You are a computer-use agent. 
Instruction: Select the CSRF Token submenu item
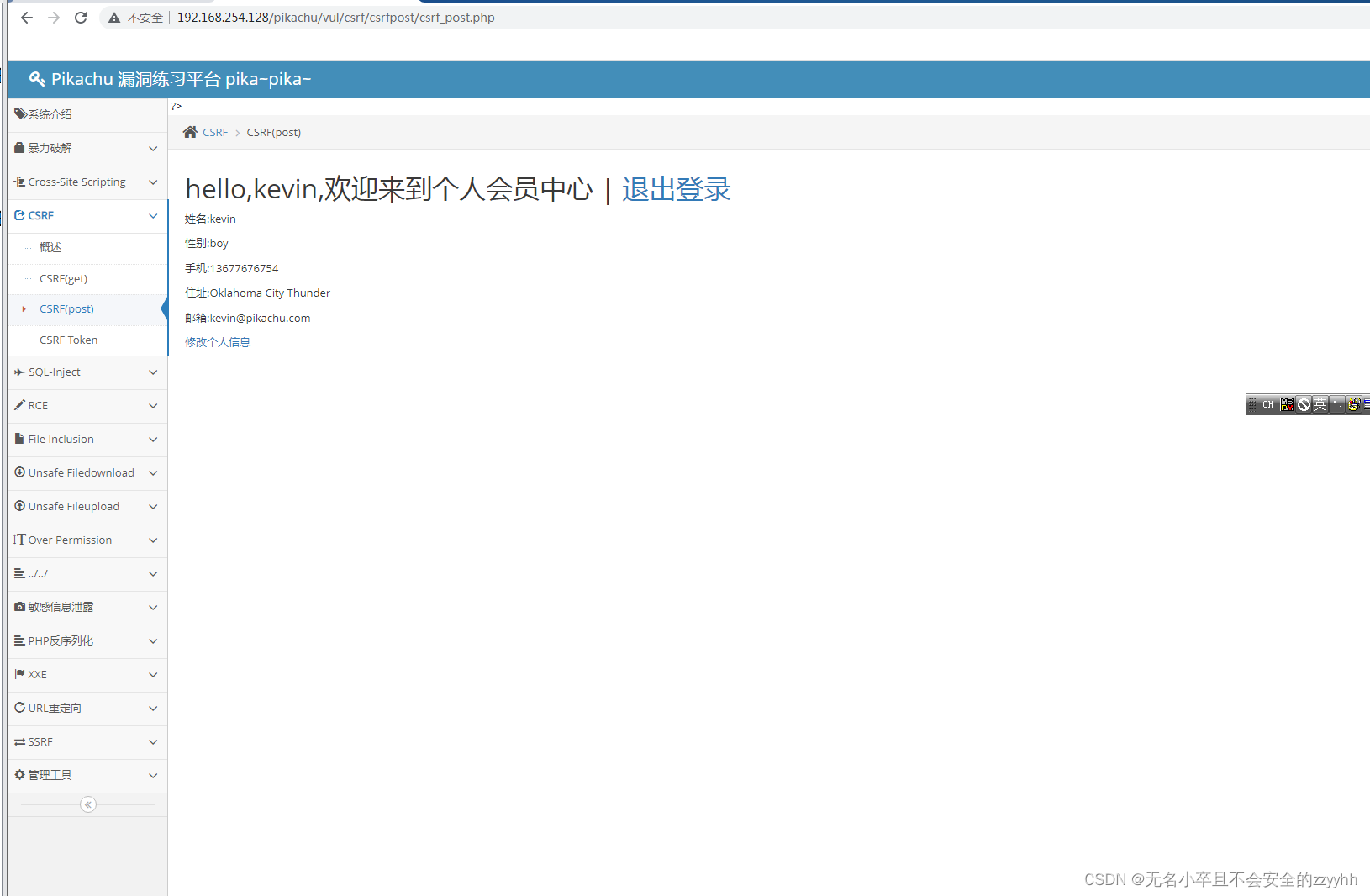click(69, 340)
